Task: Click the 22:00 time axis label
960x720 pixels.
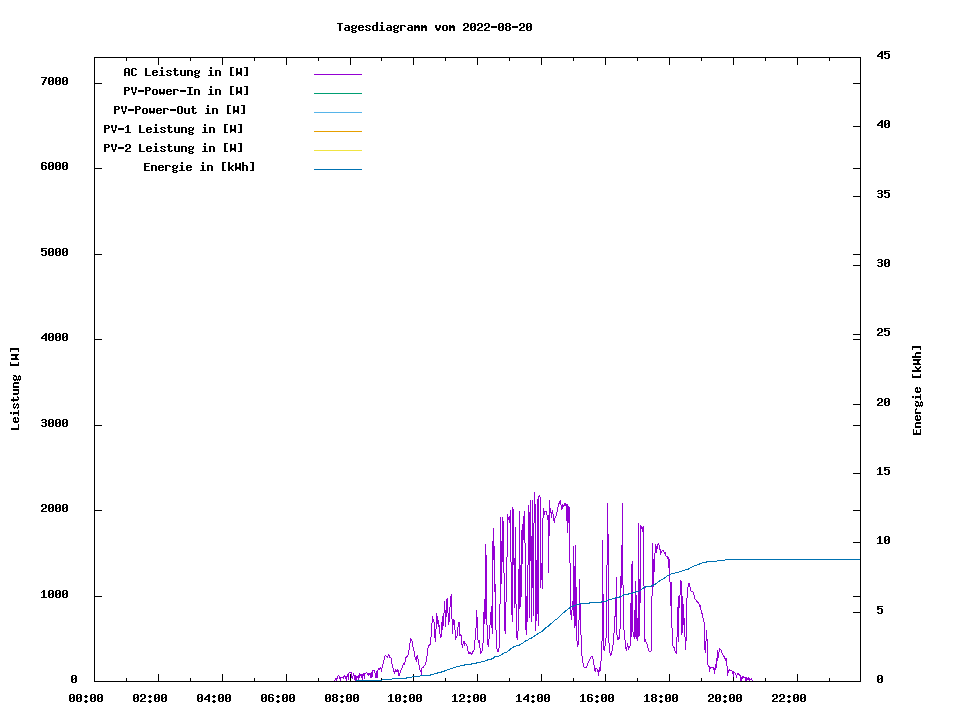Action: 789,698
